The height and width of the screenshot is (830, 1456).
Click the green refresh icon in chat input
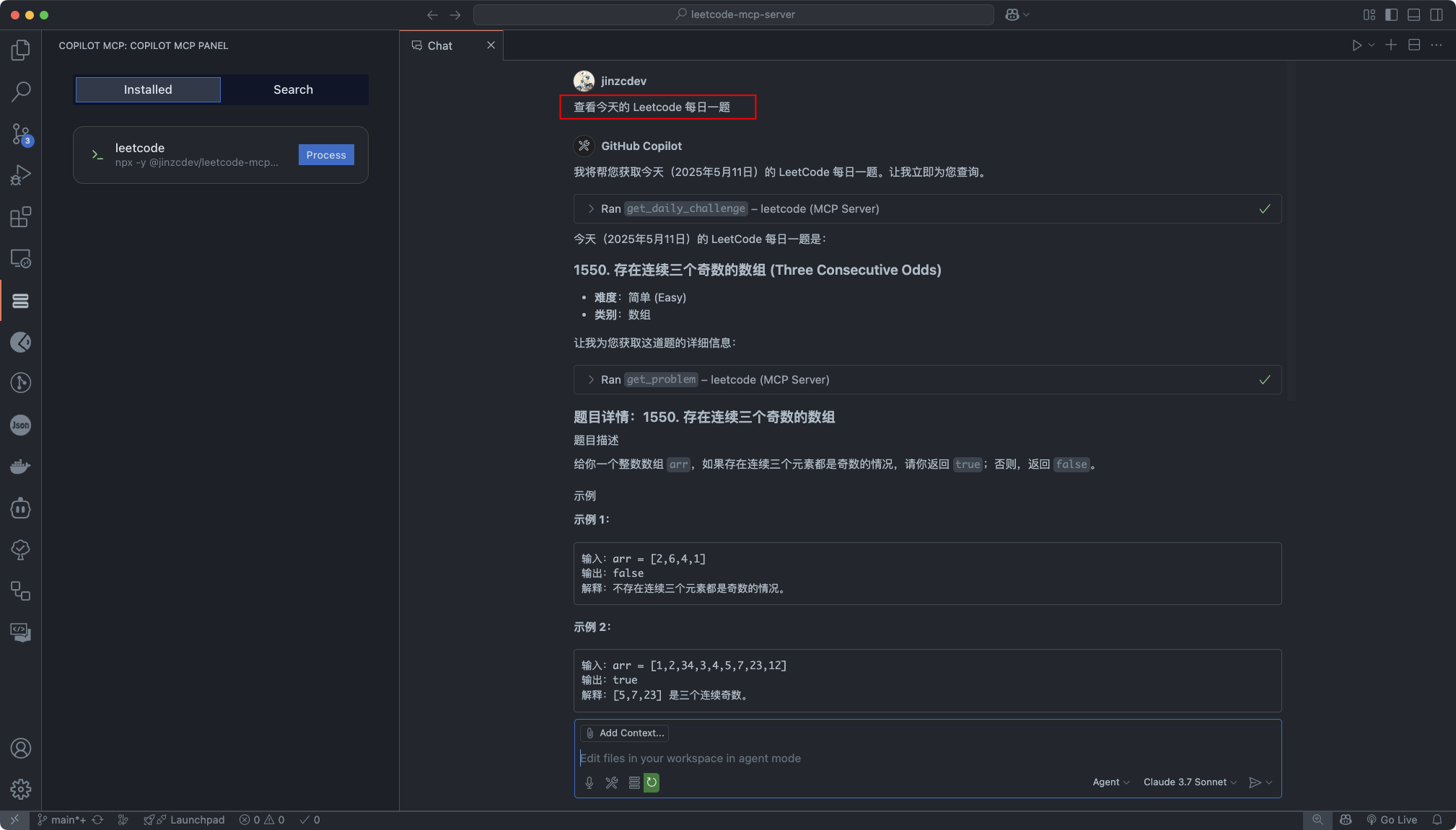pyautogui.click(x=652, y=782)
